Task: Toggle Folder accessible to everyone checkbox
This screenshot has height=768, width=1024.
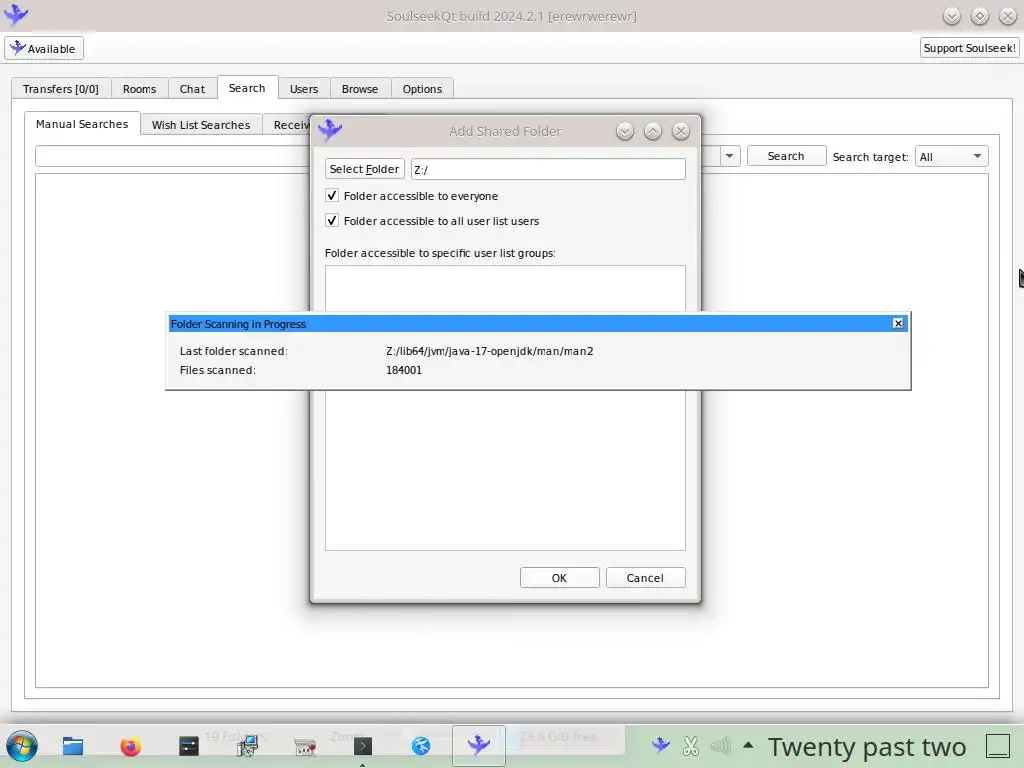Action: pyautogui.click(x=332, y=195)
